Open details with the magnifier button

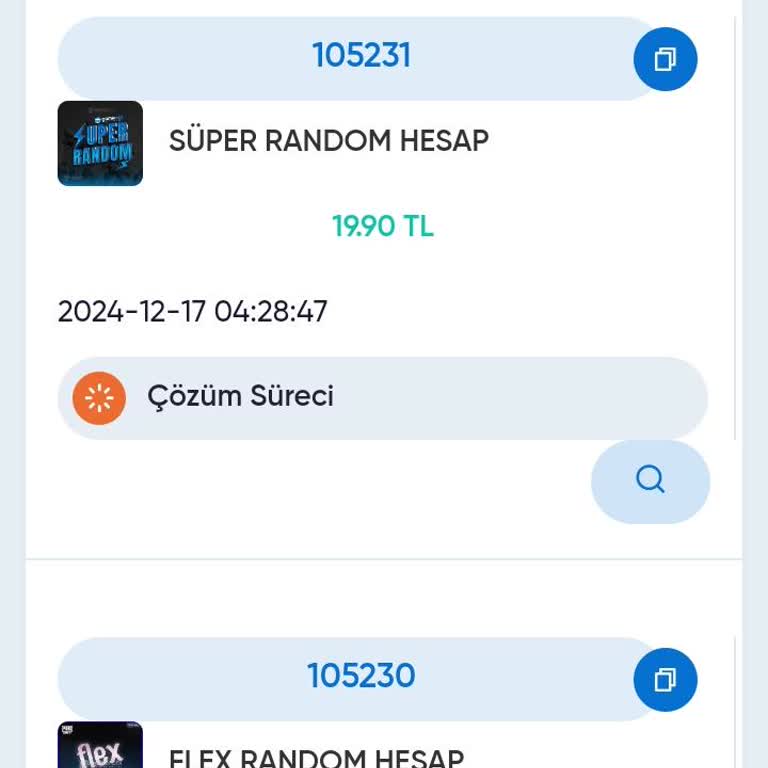point(650,481)
